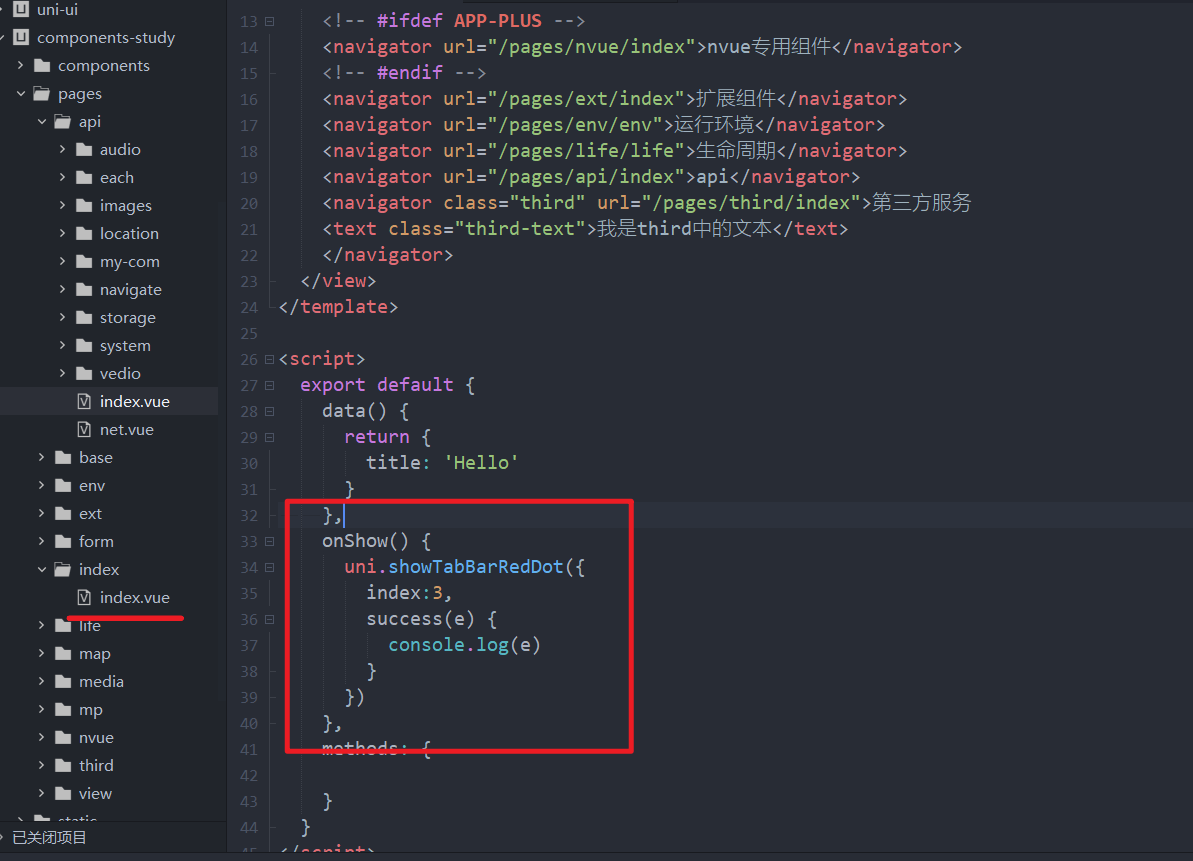Click the #endif comment line
The width and height of the screenshot is (1193, 861).
click(x=404, y=73)
